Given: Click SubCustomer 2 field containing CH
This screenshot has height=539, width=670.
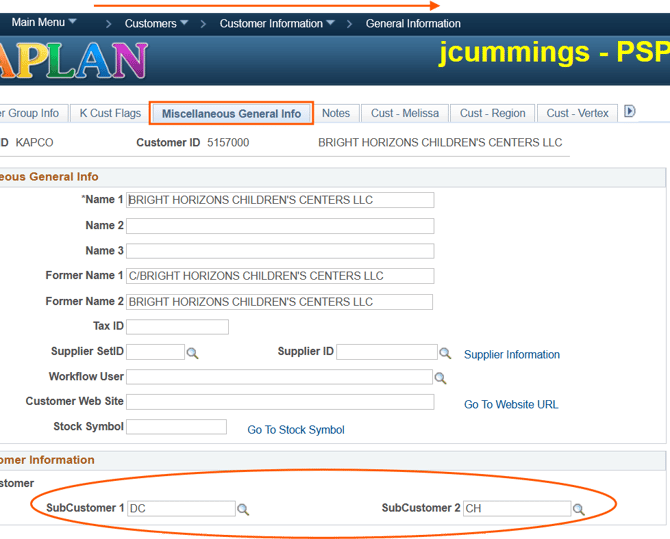Looking at the screenshot, I should pyautogui.click(x=517, y=508).
